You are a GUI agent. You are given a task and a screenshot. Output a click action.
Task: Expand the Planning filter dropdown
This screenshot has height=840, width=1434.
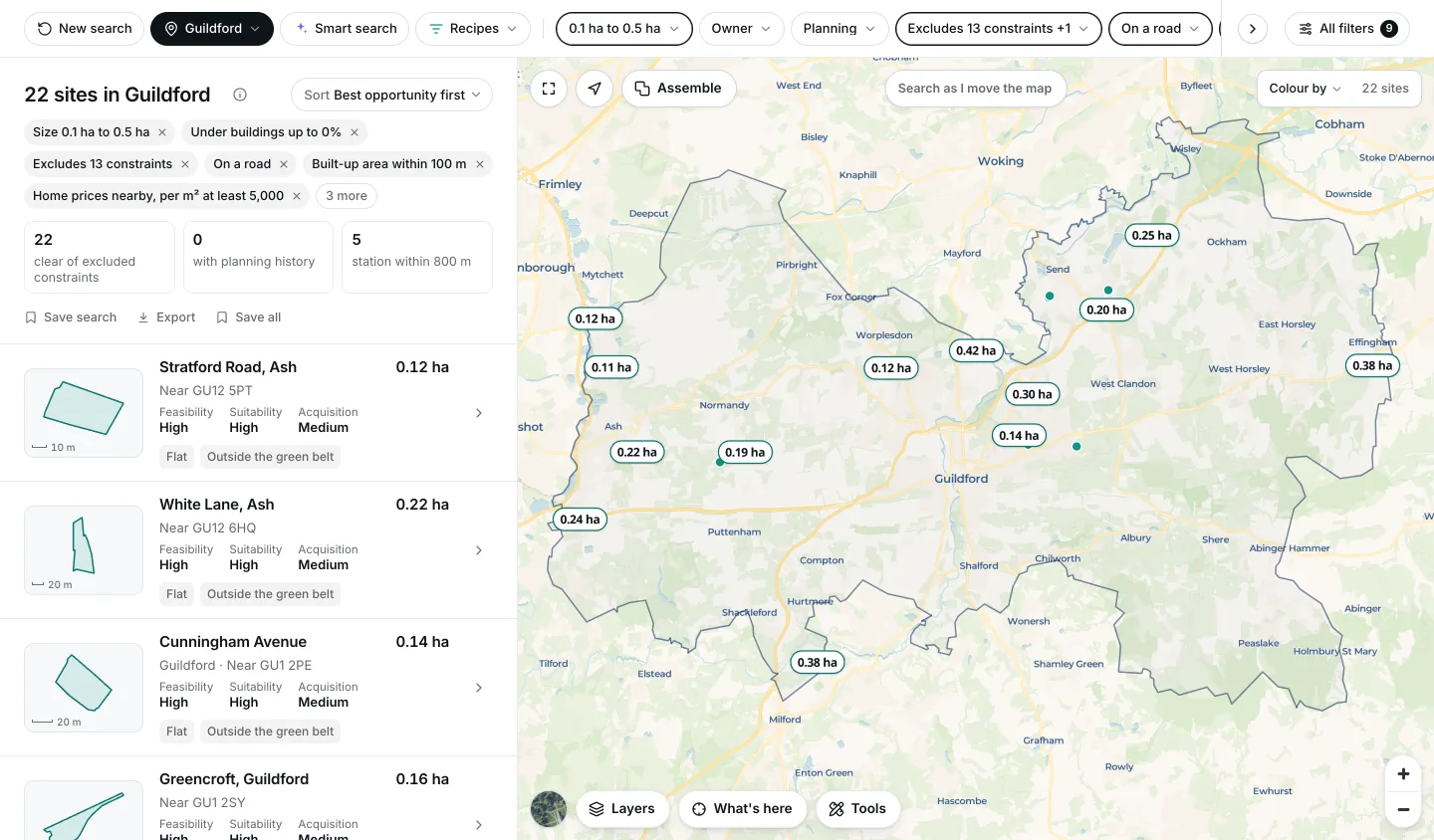tap(839, 29)
